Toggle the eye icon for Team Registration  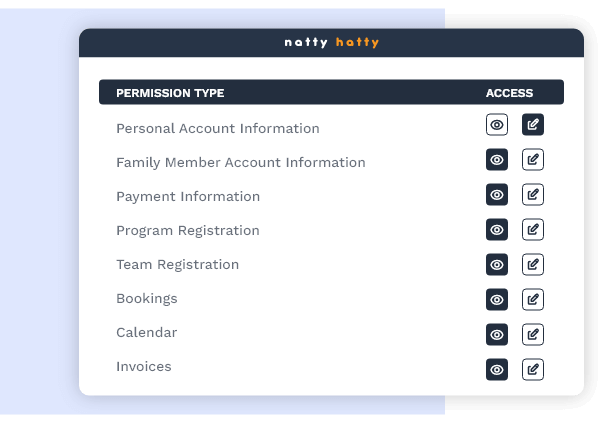[497, 265]
